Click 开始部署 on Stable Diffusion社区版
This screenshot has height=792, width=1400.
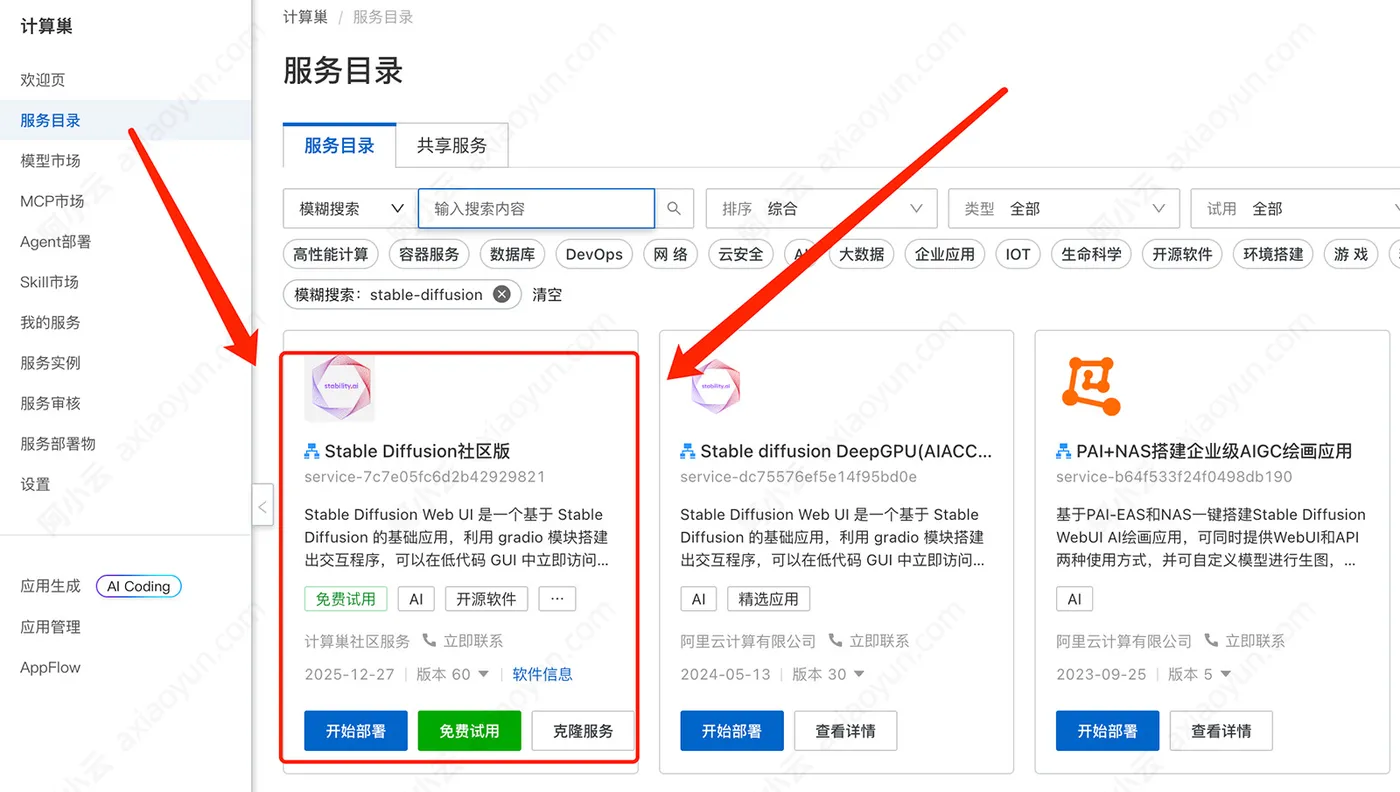(x=356, y=731)
